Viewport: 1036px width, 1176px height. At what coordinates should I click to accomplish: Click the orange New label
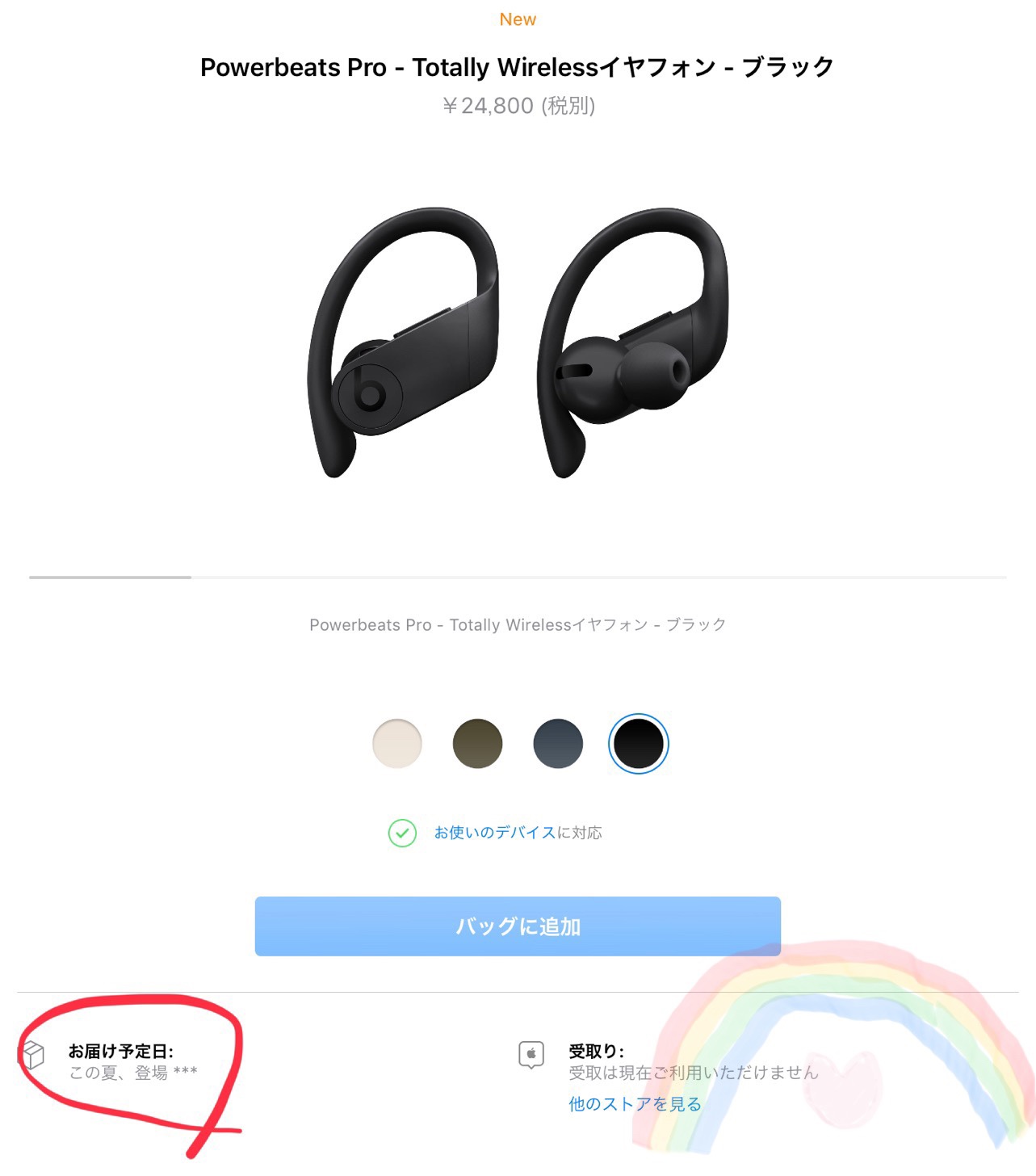(518, 19)
